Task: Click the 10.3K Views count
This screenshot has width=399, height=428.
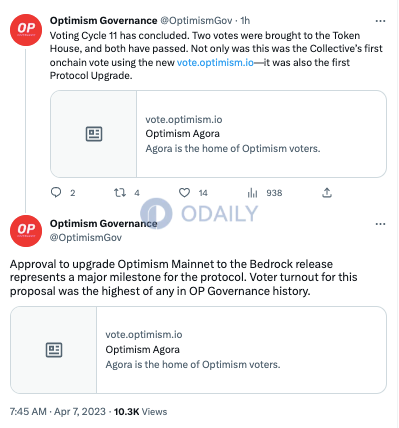Action: [140, 412]
